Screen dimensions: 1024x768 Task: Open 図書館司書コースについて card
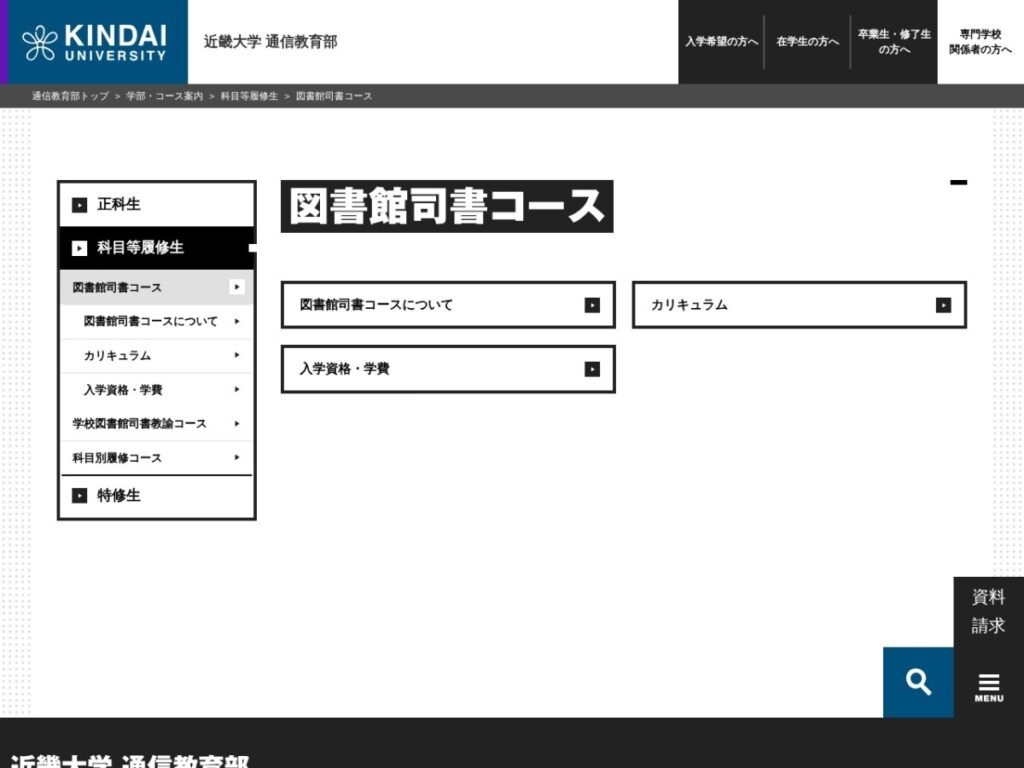point(448,305)
